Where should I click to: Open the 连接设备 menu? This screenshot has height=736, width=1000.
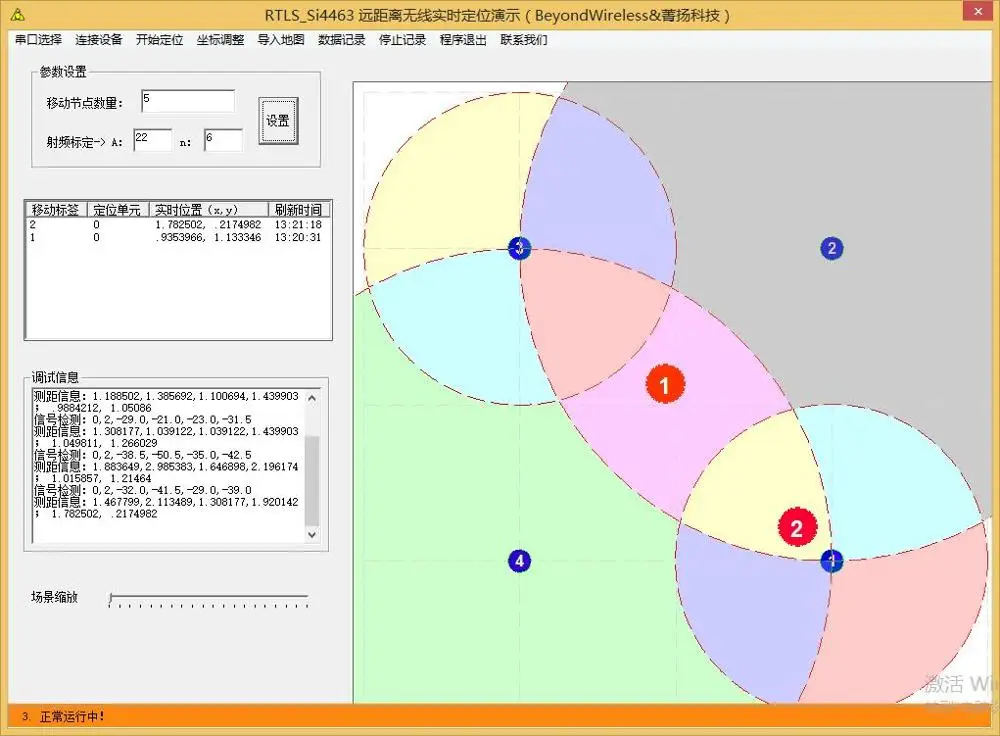[99, 40]
